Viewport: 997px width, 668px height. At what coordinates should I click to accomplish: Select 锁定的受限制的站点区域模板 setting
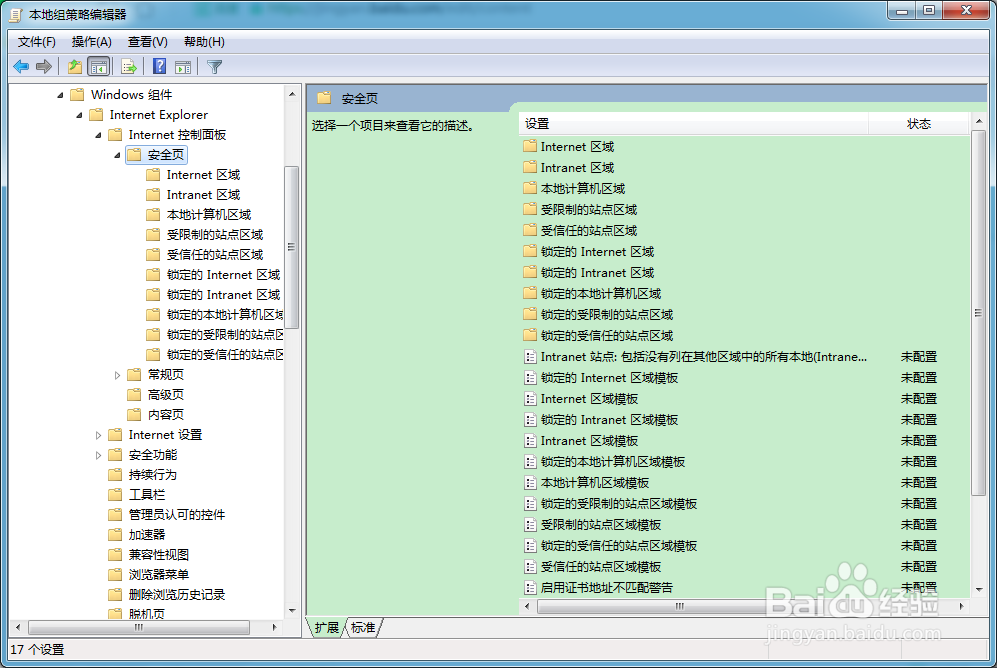click(619, 503)
